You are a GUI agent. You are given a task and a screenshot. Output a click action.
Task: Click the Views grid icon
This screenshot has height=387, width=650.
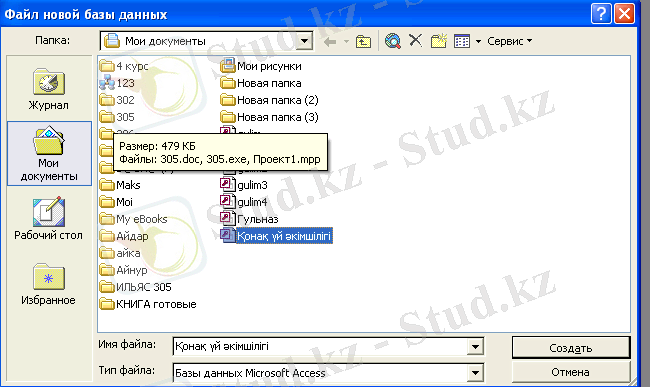coord(462,41)
